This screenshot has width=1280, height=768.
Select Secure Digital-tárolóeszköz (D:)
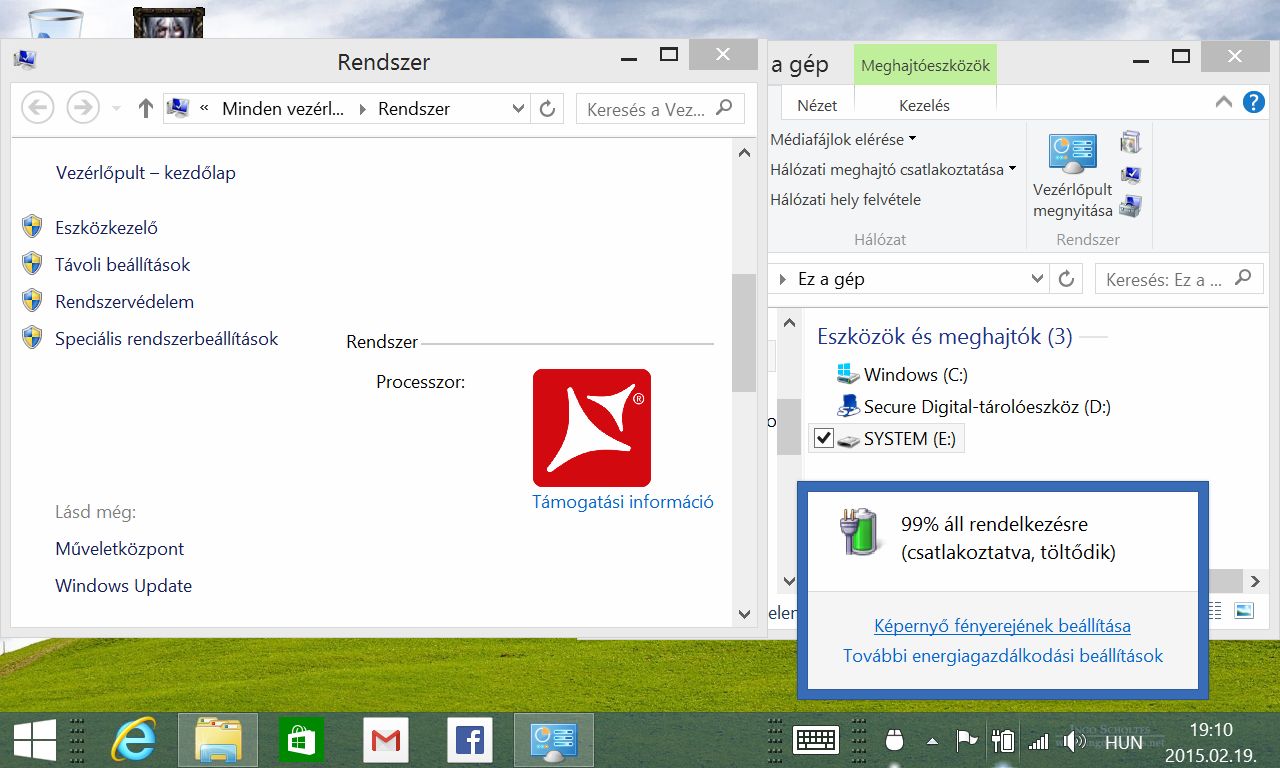click(973, 407)
